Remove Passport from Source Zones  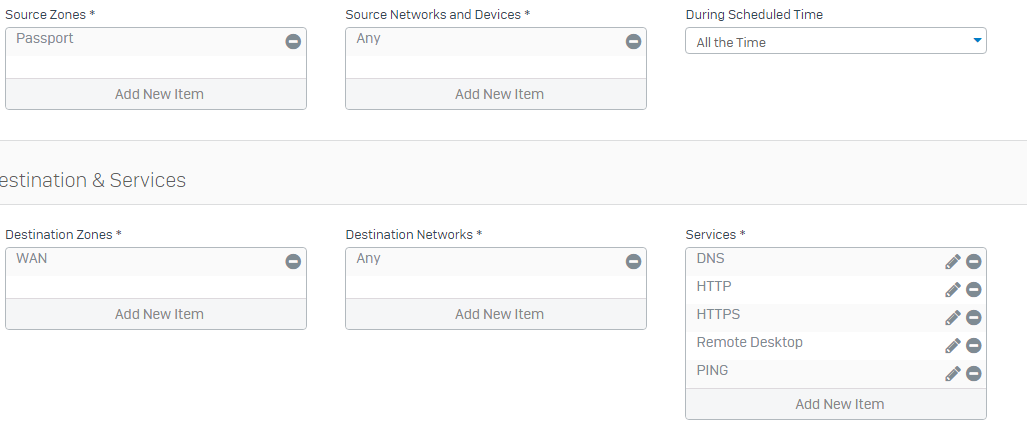(293, 41)
